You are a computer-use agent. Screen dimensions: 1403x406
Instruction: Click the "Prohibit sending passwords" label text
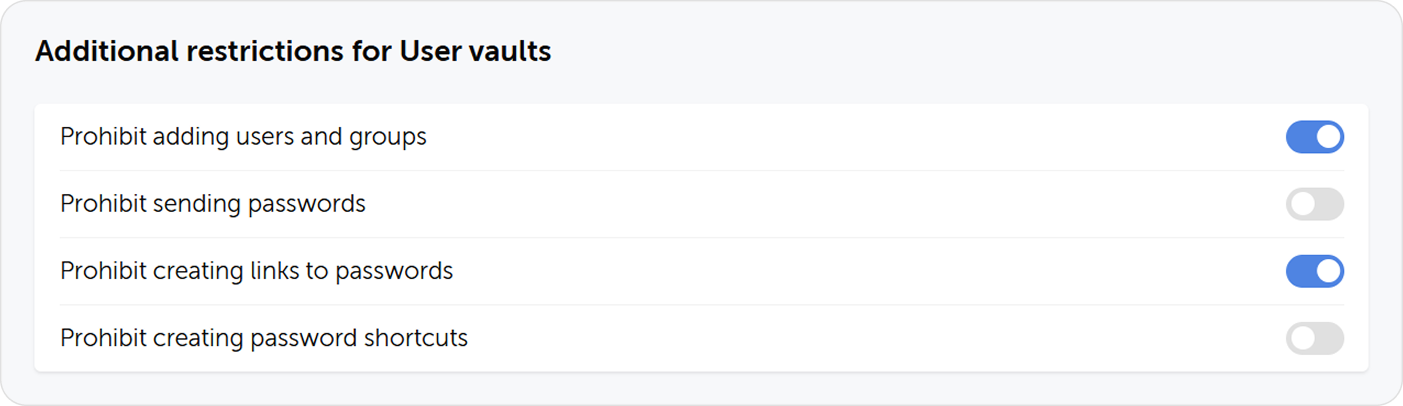213,204
